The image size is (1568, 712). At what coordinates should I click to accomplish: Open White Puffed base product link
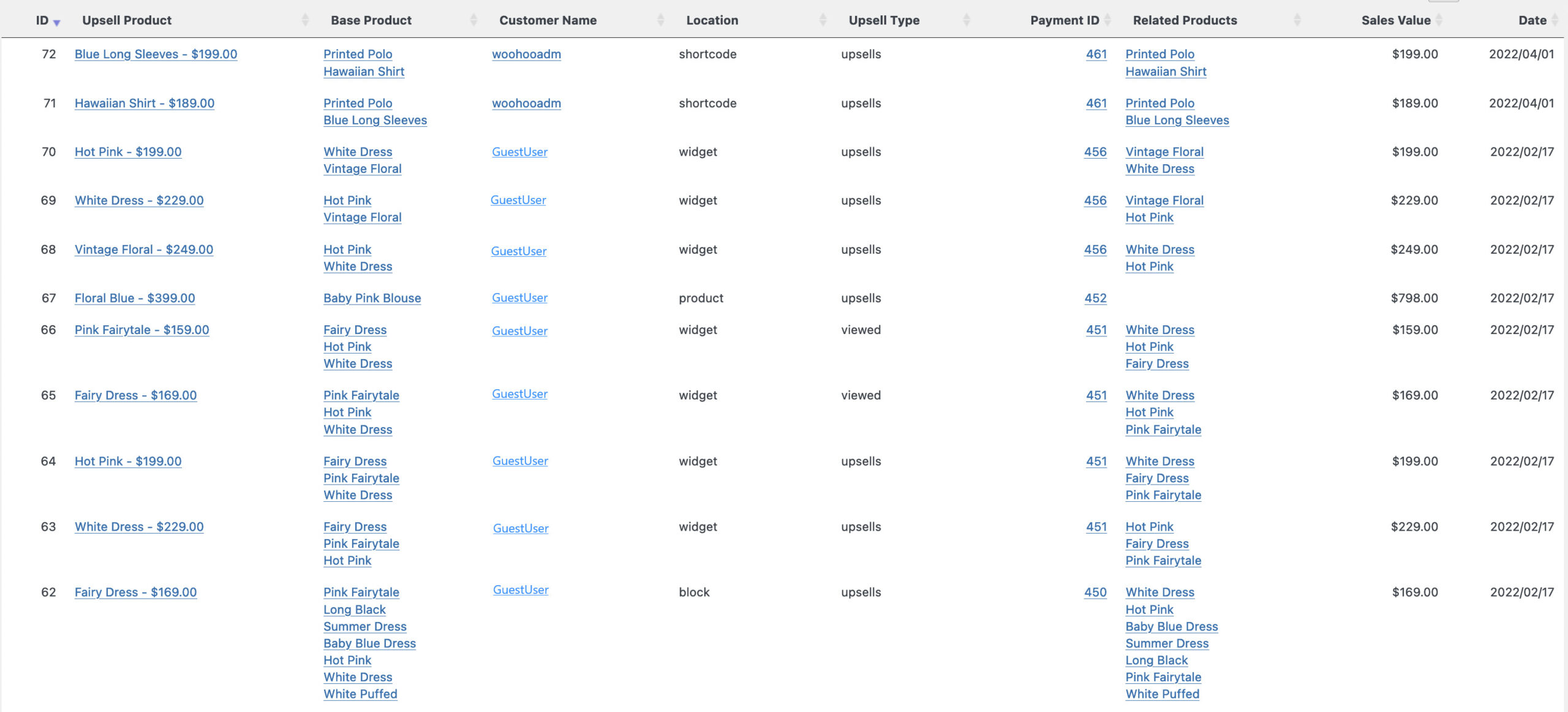click(x=360, y=694)
